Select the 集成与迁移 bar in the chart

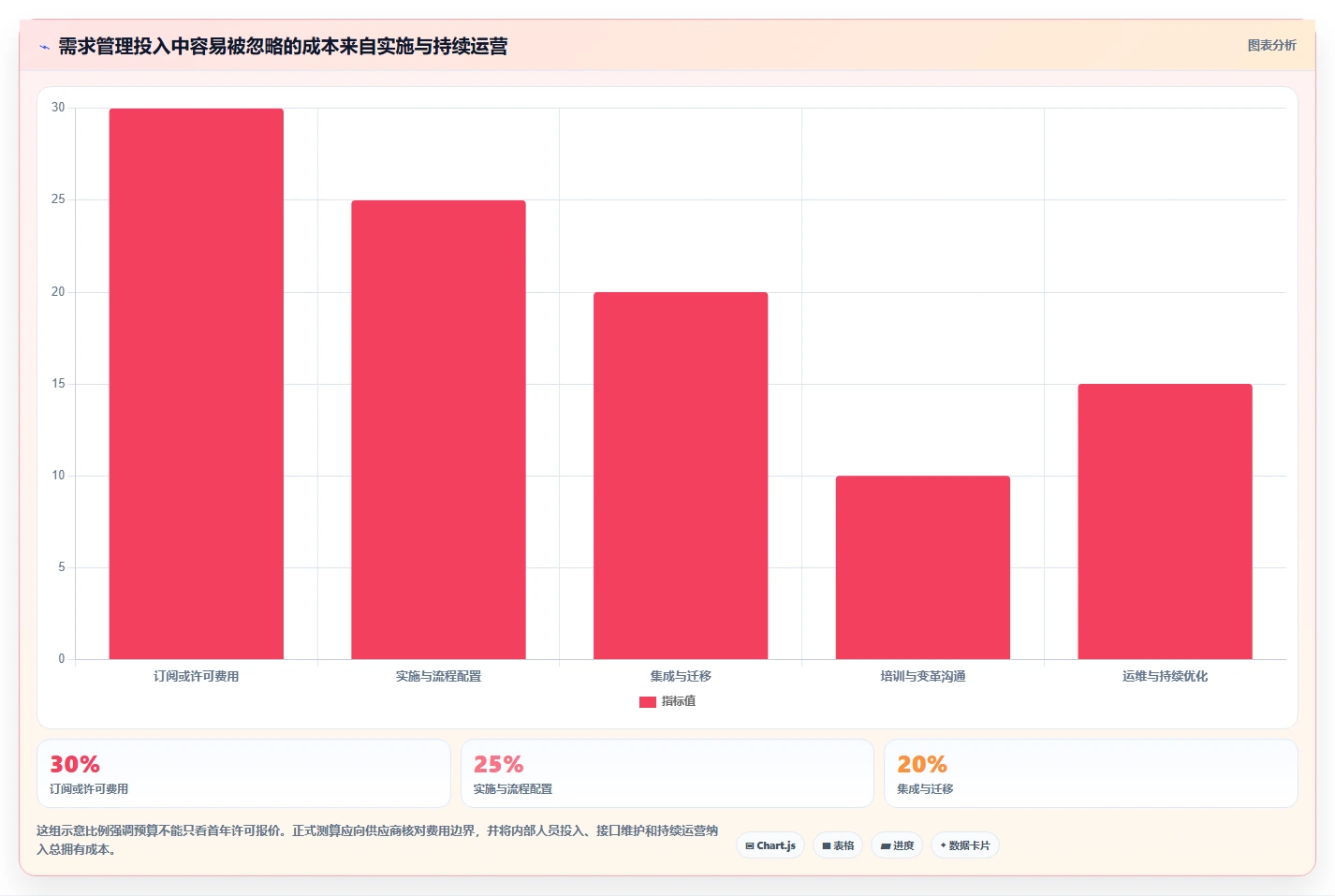[x=681, y=476]
